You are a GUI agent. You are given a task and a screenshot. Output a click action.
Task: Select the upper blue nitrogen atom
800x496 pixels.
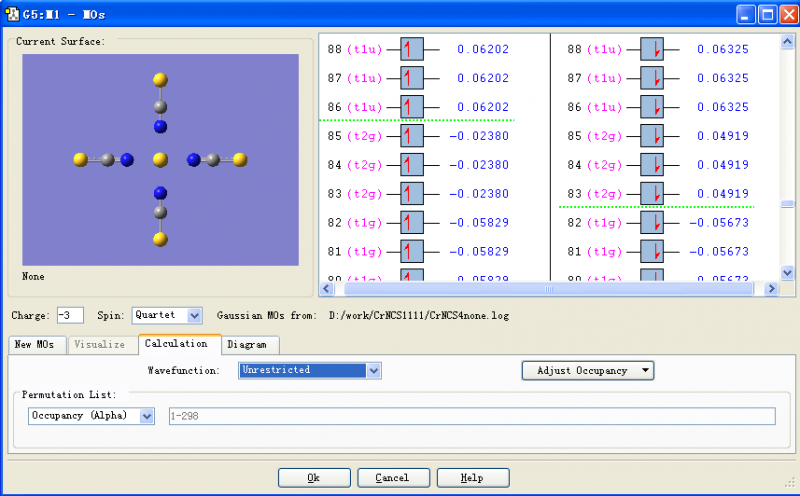[x=160, y=127]
